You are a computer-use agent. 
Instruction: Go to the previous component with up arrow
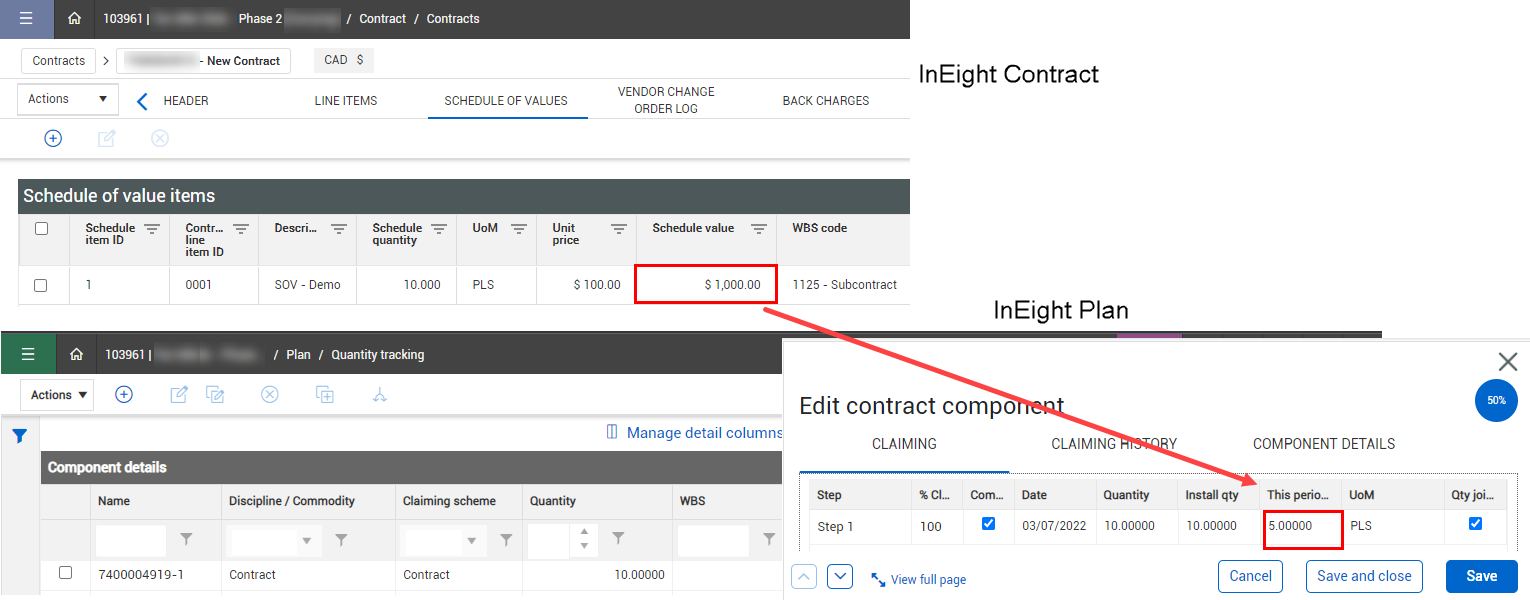click(x=805, y=576)
